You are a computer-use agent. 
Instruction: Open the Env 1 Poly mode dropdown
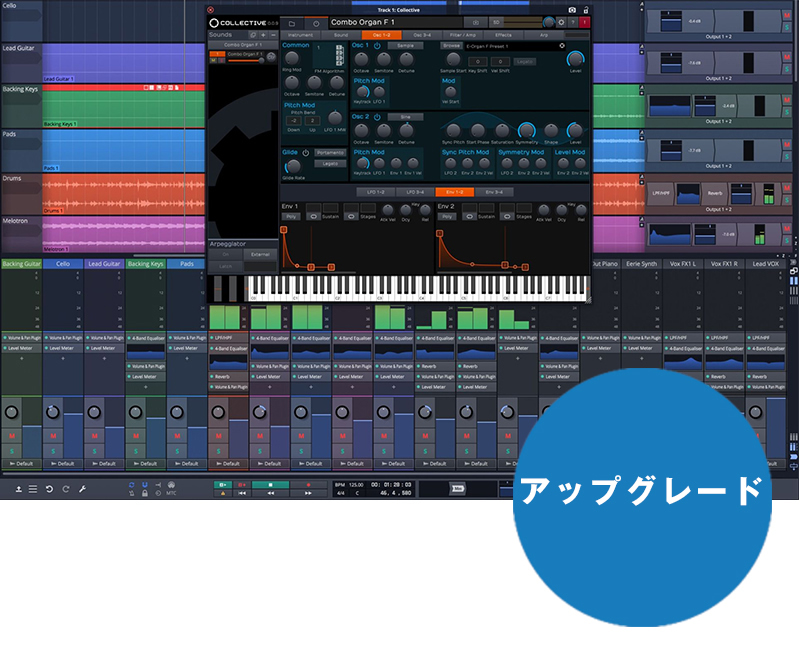[291, 216]
